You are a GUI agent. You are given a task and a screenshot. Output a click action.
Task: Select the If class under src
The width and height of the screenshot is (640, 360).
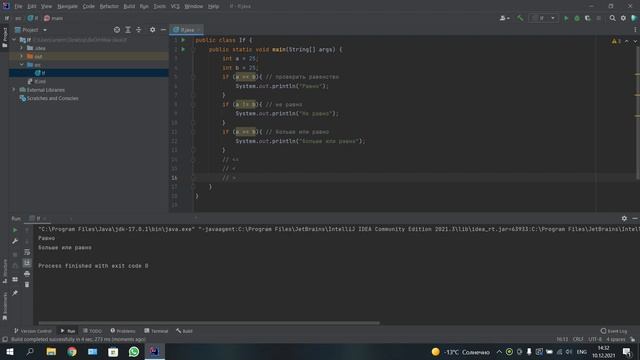pos(40,73)
